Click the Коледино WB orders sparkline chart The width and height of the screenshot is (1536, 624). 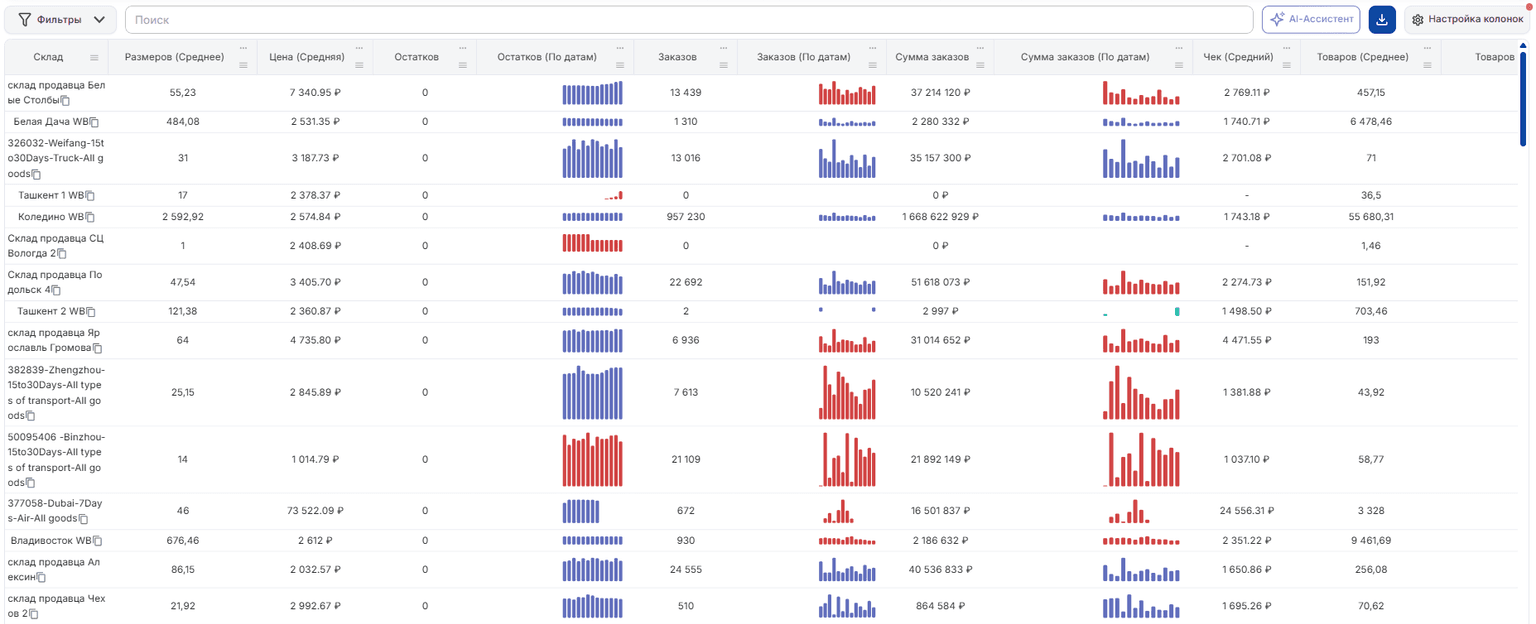coord(847,217)
